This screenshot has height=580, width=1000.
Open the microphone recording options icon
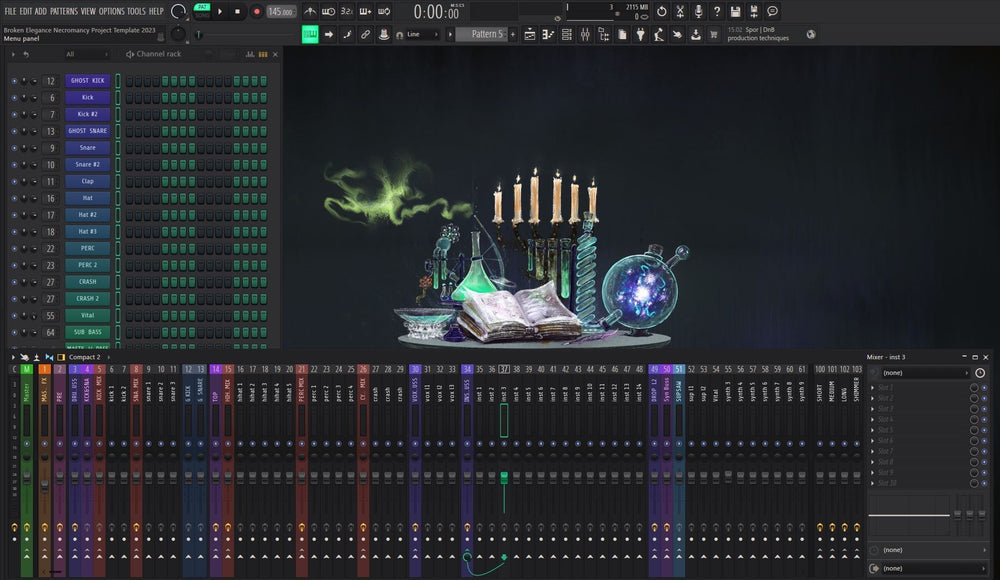698,11
